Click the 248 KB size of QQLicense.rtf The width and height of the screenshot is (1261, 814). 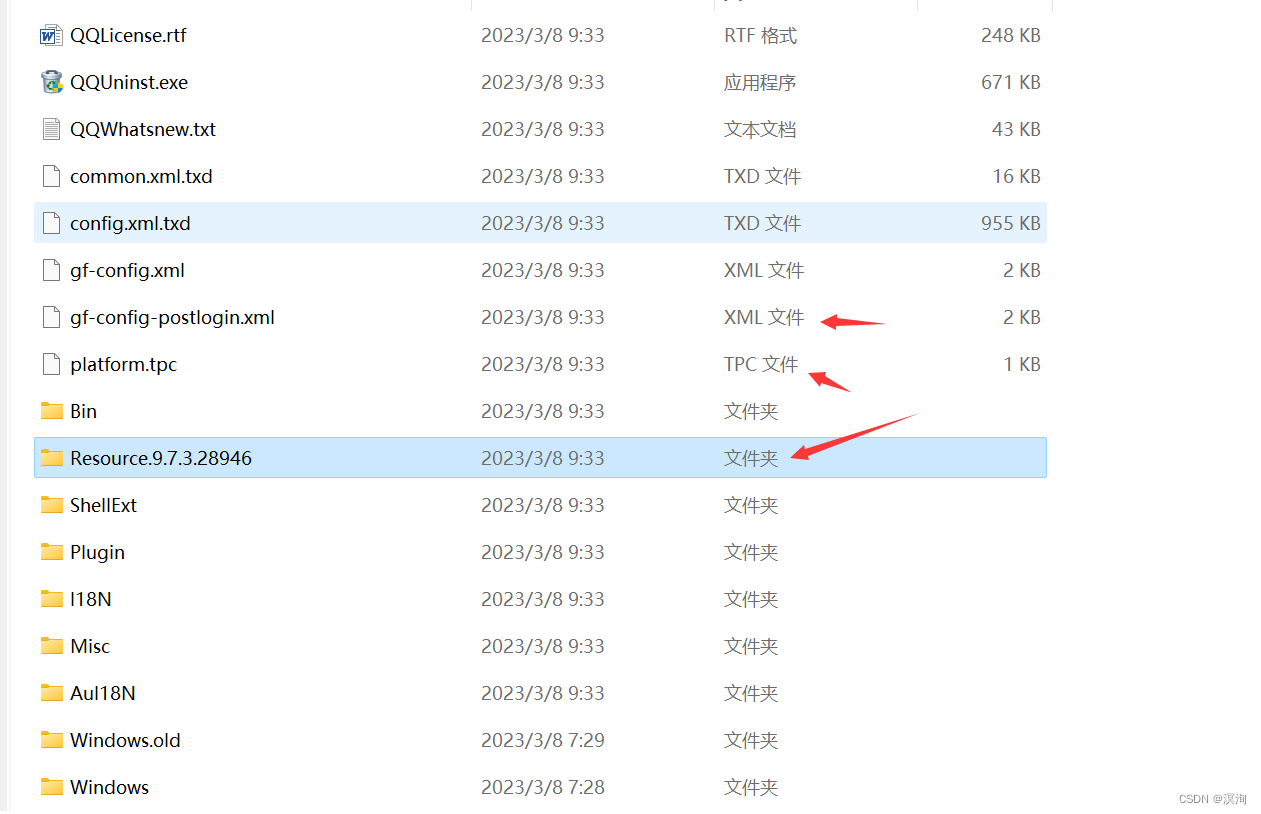(1011, 36)
